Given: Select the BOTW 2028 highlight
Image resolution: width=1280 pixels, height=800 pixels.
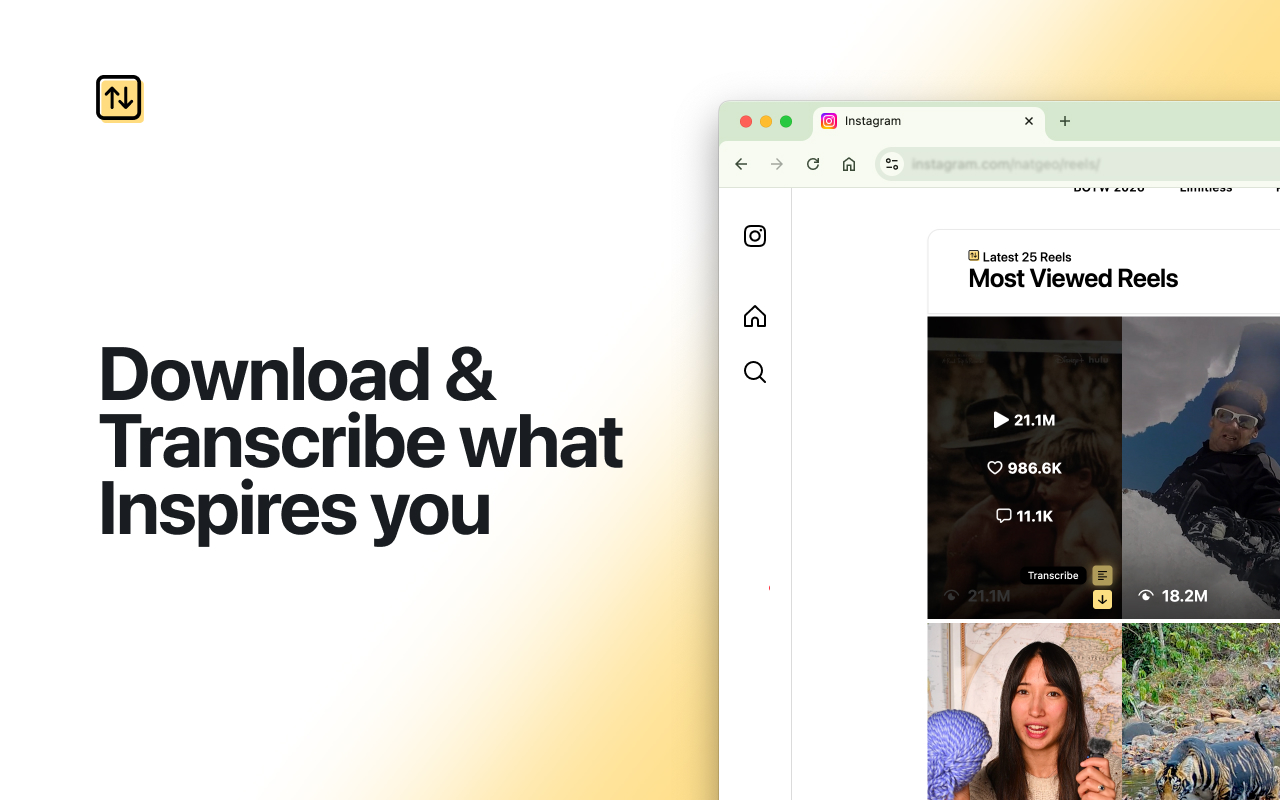Looking at the screenshot, I should click(x=1108, y=186).
